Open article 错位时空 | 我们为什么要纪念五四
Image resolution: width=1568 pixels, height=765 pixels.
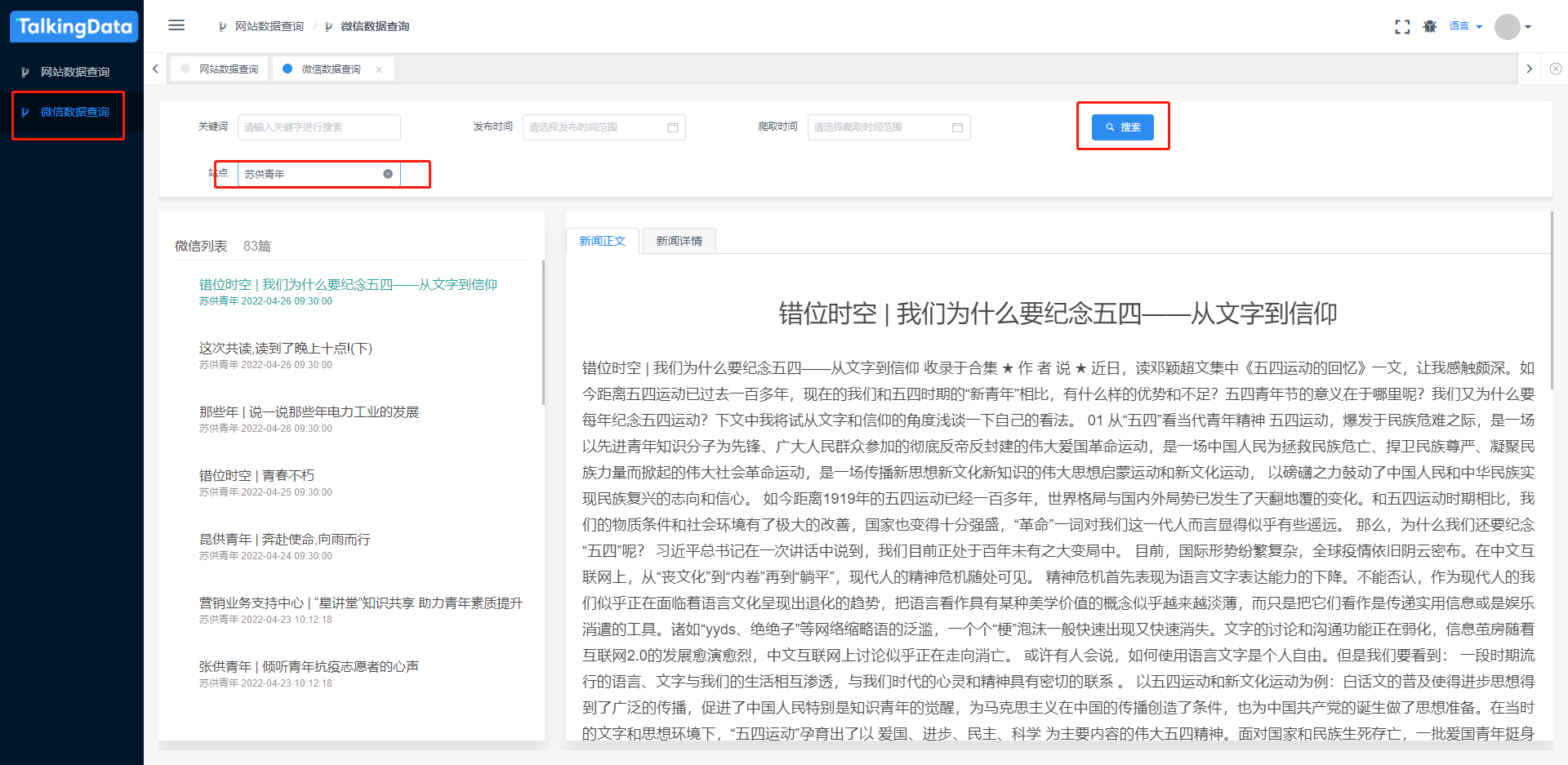pos(348,285)
